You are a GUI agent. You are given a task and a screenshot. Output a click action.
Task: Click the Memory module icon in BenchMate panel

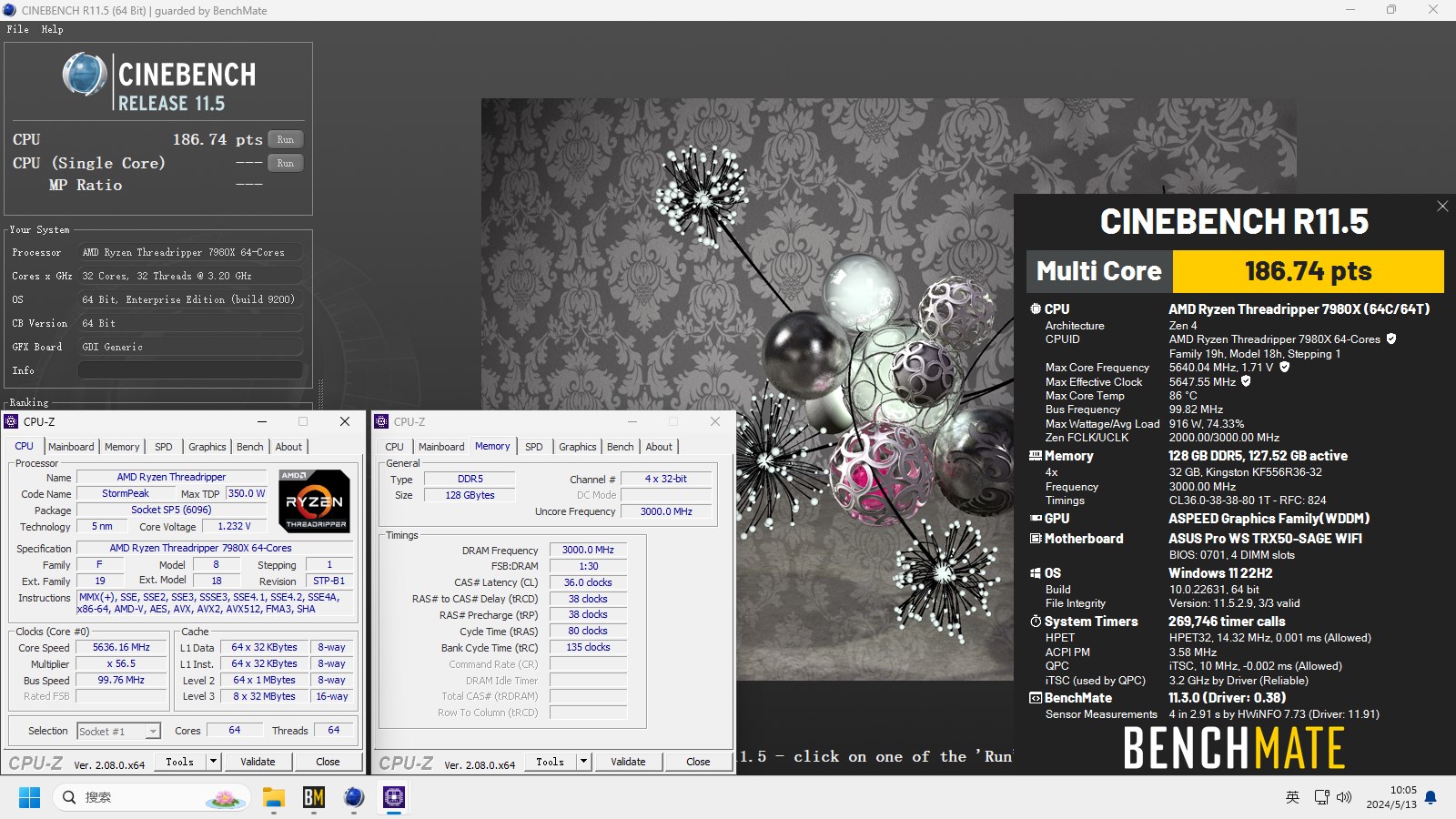point(1036,456)
